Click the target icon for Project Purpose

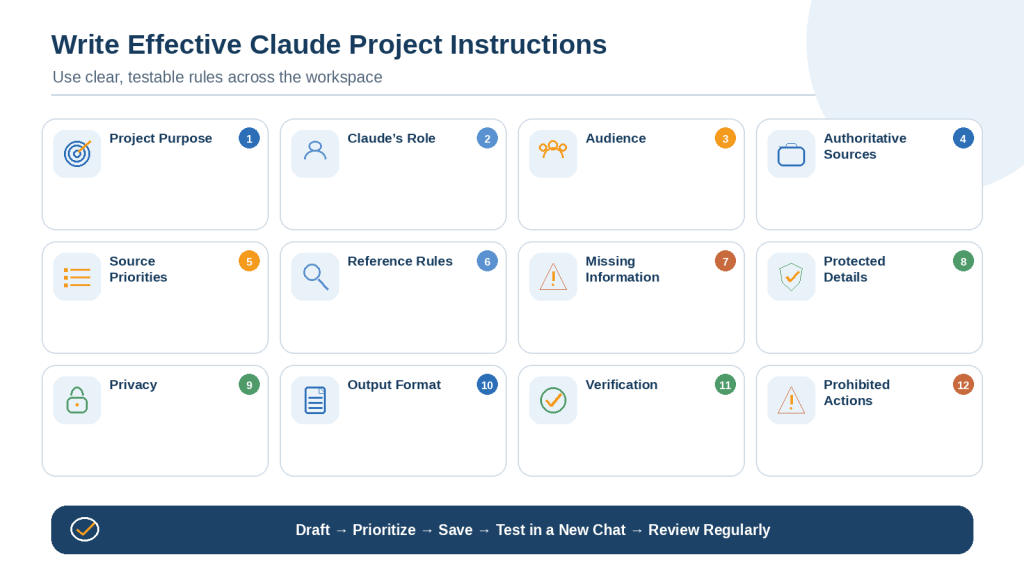click(77, 153)
